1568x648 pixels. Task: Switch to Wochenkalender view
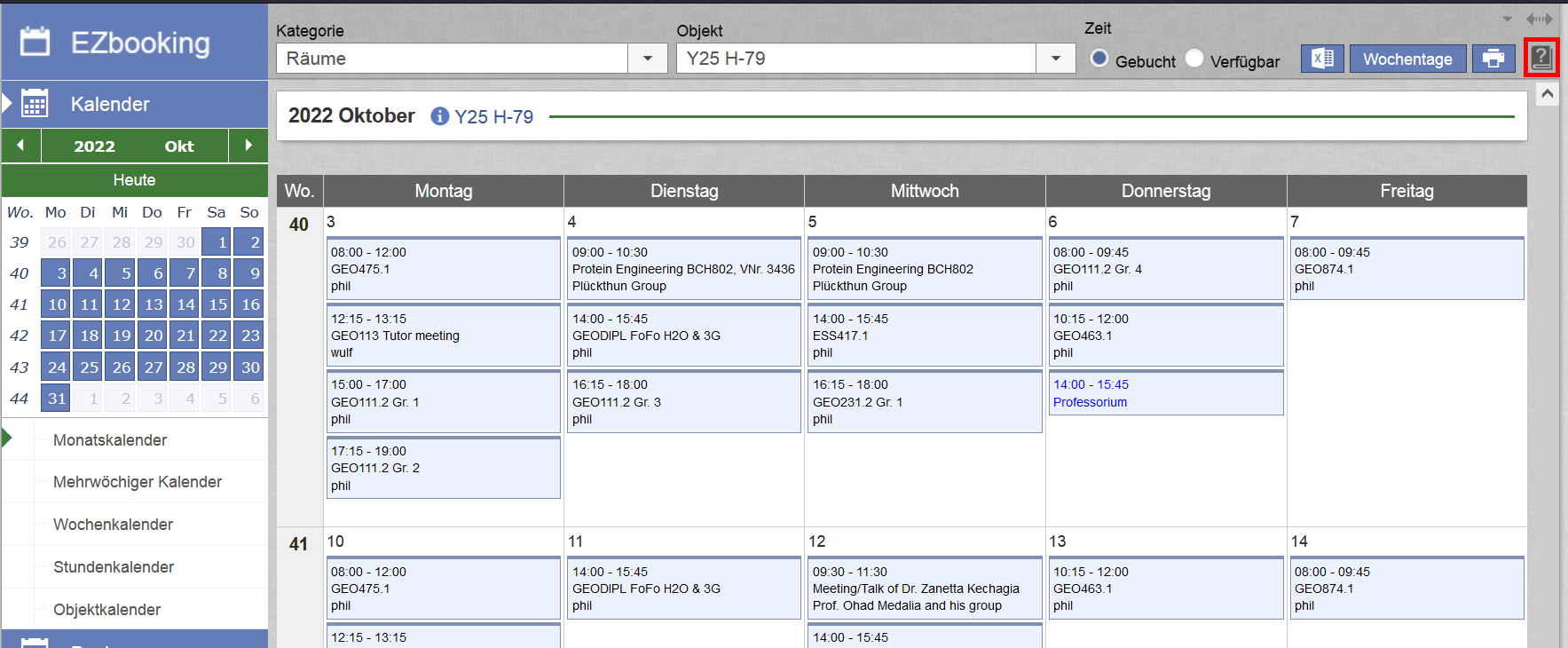(x=114, y=525)
